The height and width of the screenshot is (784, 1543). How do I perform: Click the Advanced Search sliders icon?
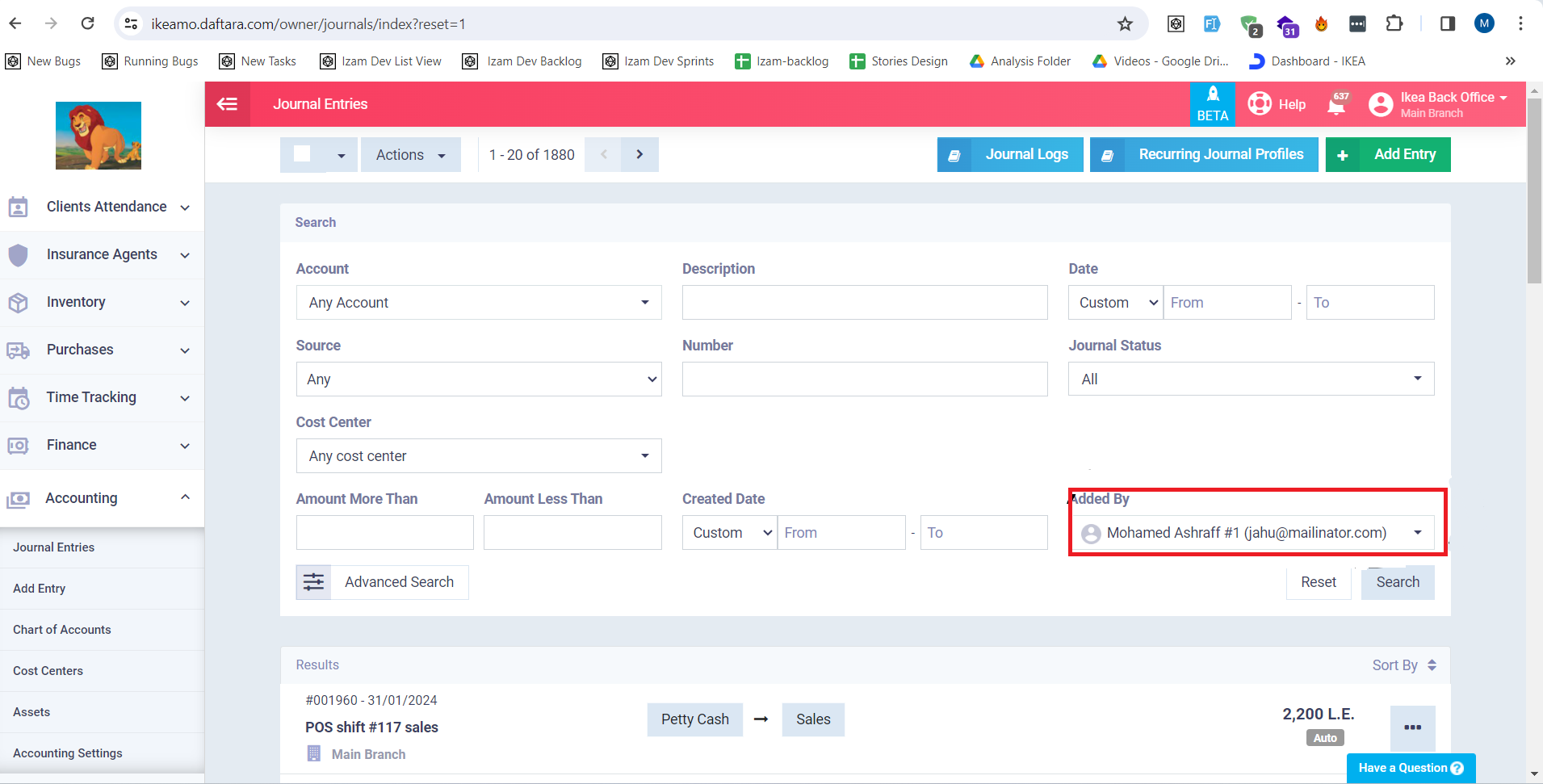[x=314, y=582]
